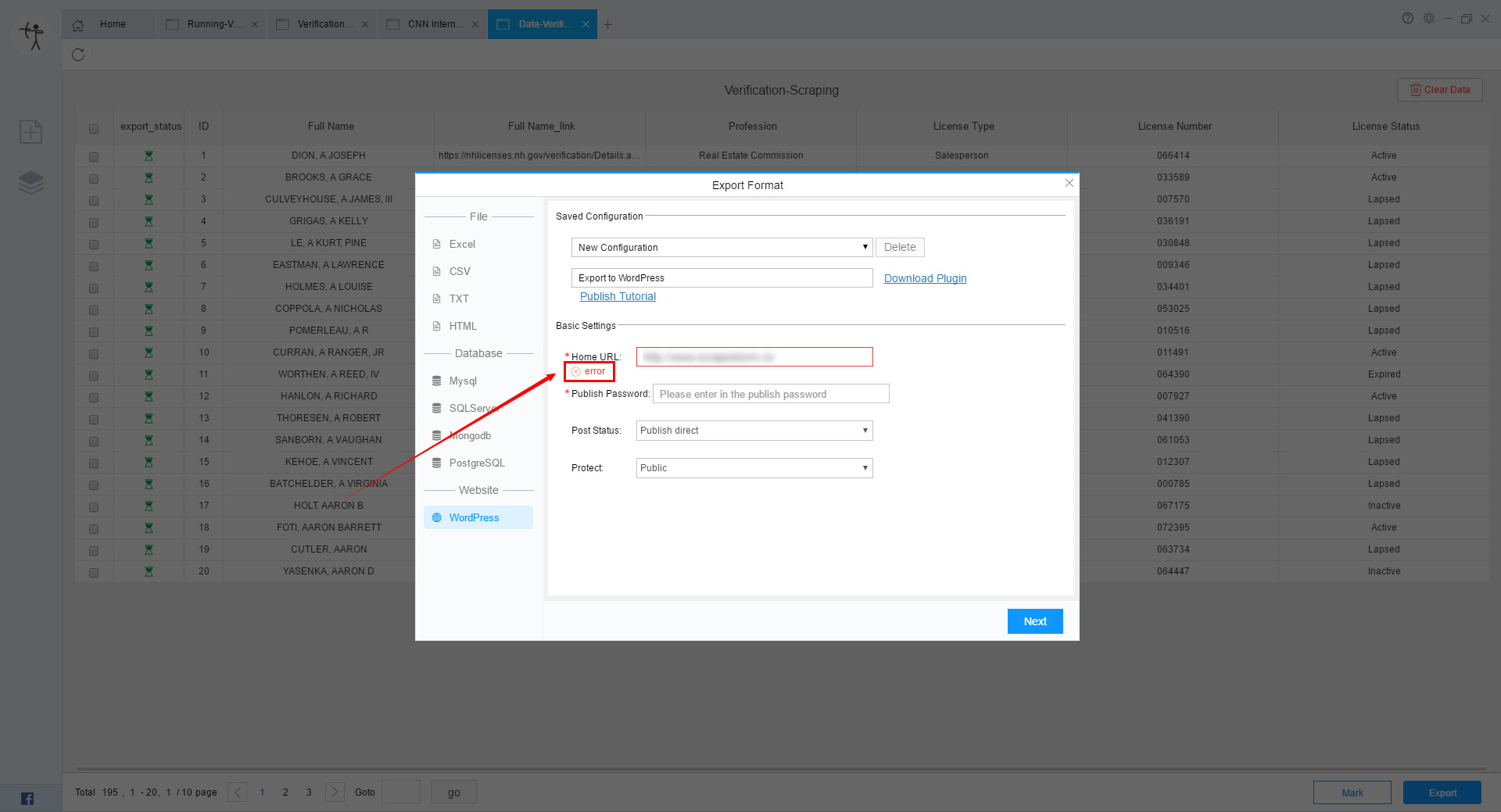Image resolution: width=1501 pixels, height=812 pixels.
Task: Click the configuration name field Export to WordPress
Action: coord(722,278)
